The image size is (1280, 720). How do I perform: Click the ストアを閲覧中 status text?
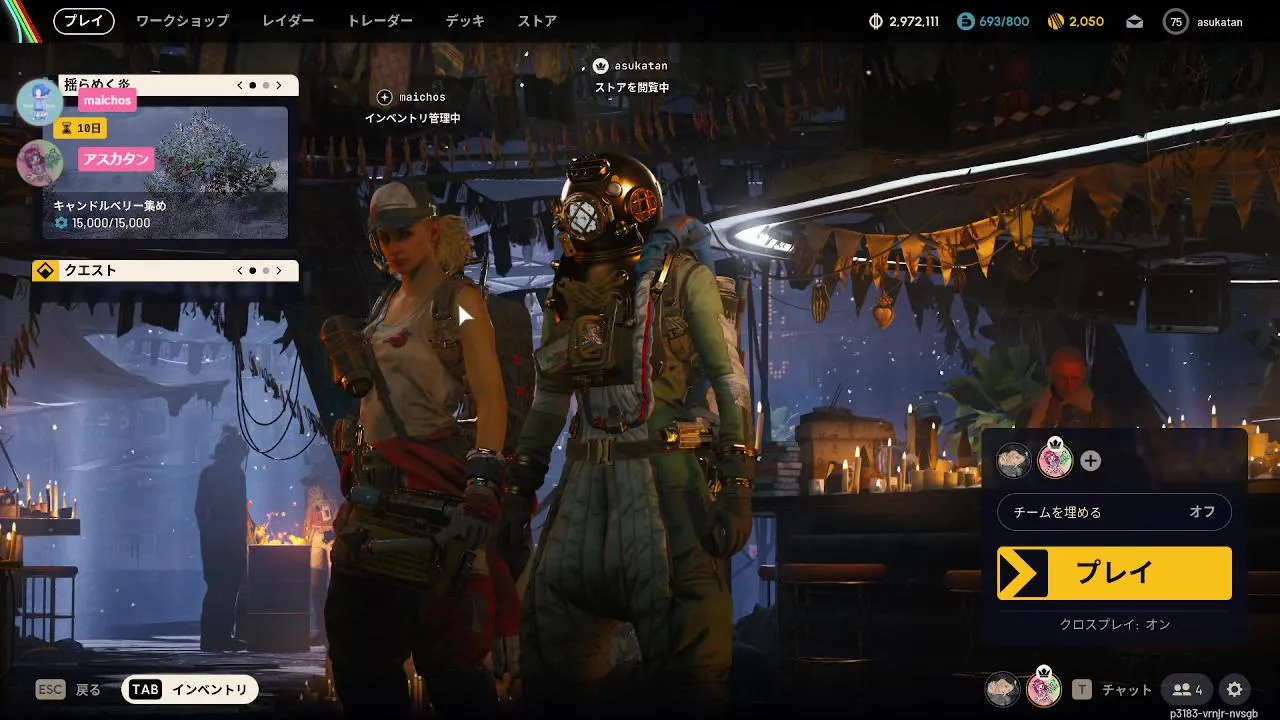pyautogui.click(x=632, y=88)
